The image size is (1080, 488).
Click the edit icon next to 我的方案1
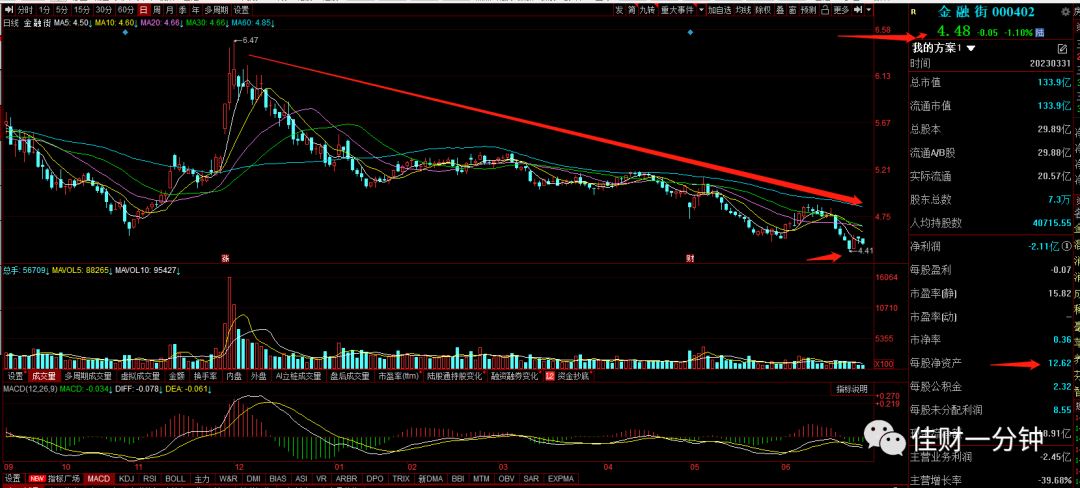coord(1061,49)
